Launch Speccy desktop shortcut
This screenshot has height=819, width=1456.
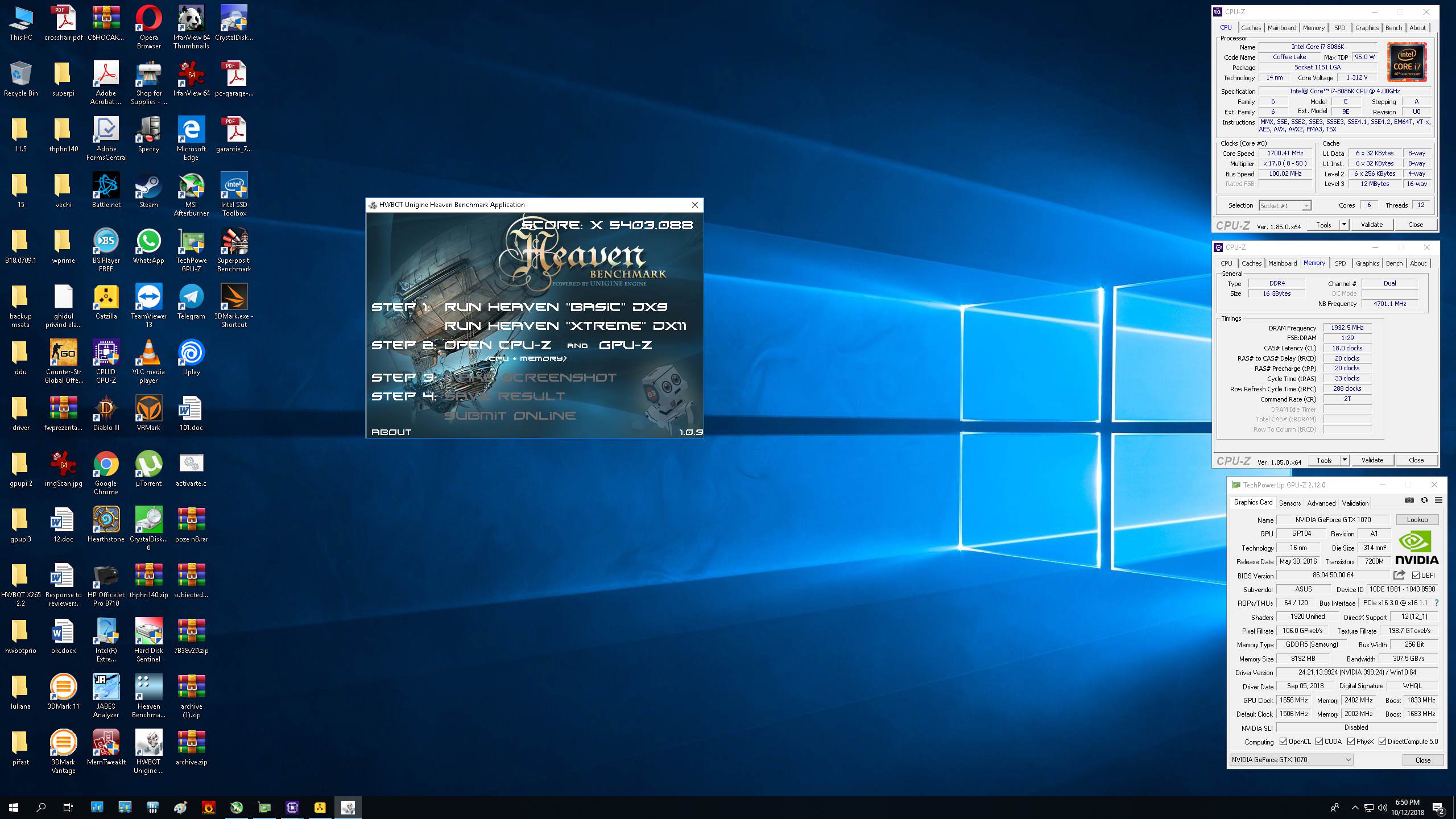[x=148, y=135]
